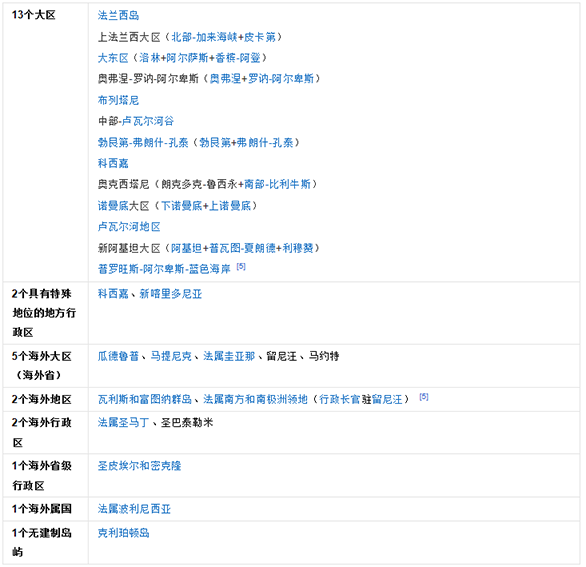Click the 阿基坦 link inside the parentheses
The width and height of the screenshot is (586, 567).
pos(186,248)
